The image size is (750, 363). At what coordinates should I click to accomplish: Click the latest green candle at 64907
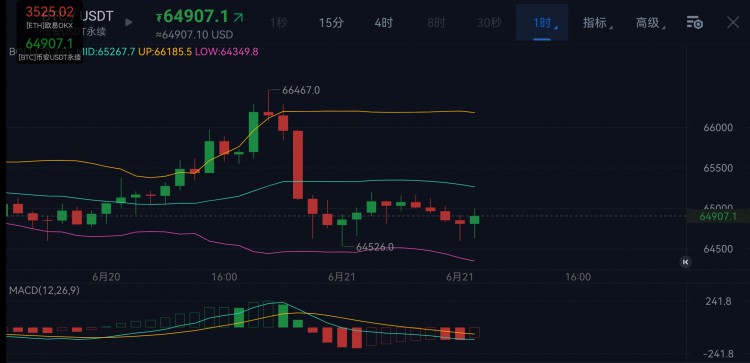pyautogui.click(x=474, y=220)
